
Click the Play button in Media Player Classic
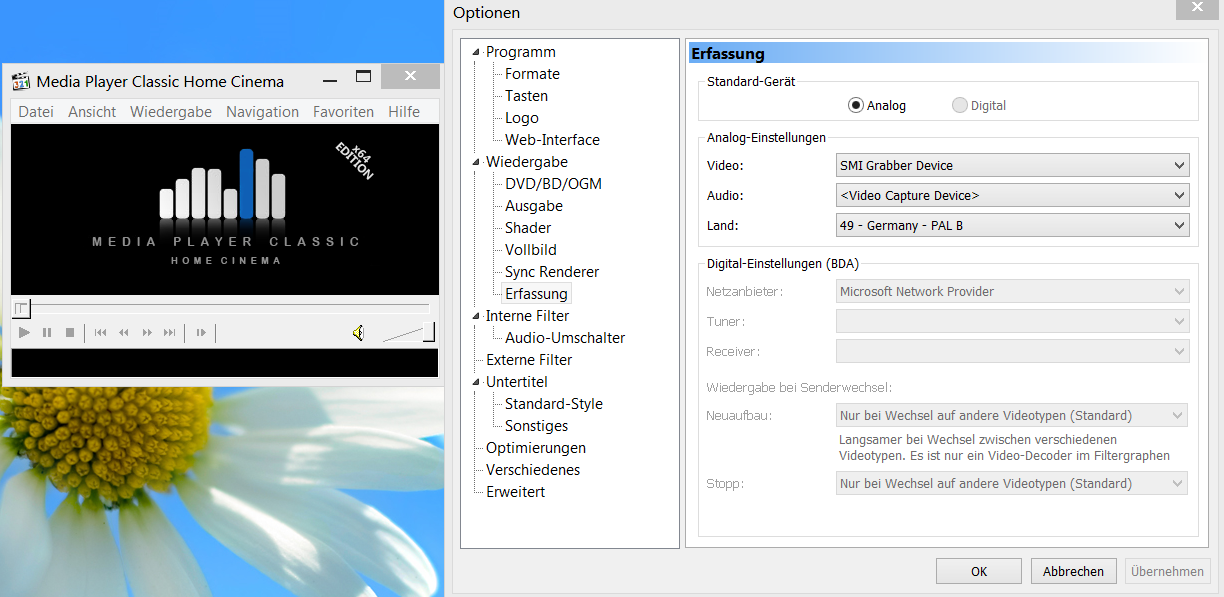click(x=25, y=332)
